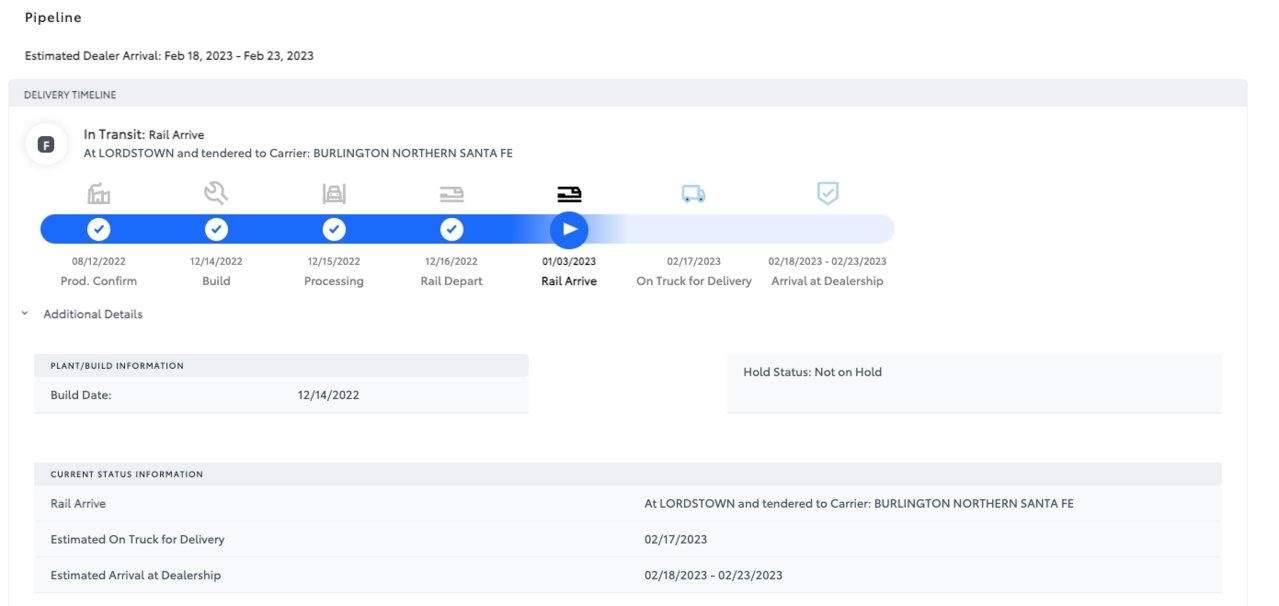Click the black Rail Arrive train icon
The image size is (1279, 606).
click(569, 194)
